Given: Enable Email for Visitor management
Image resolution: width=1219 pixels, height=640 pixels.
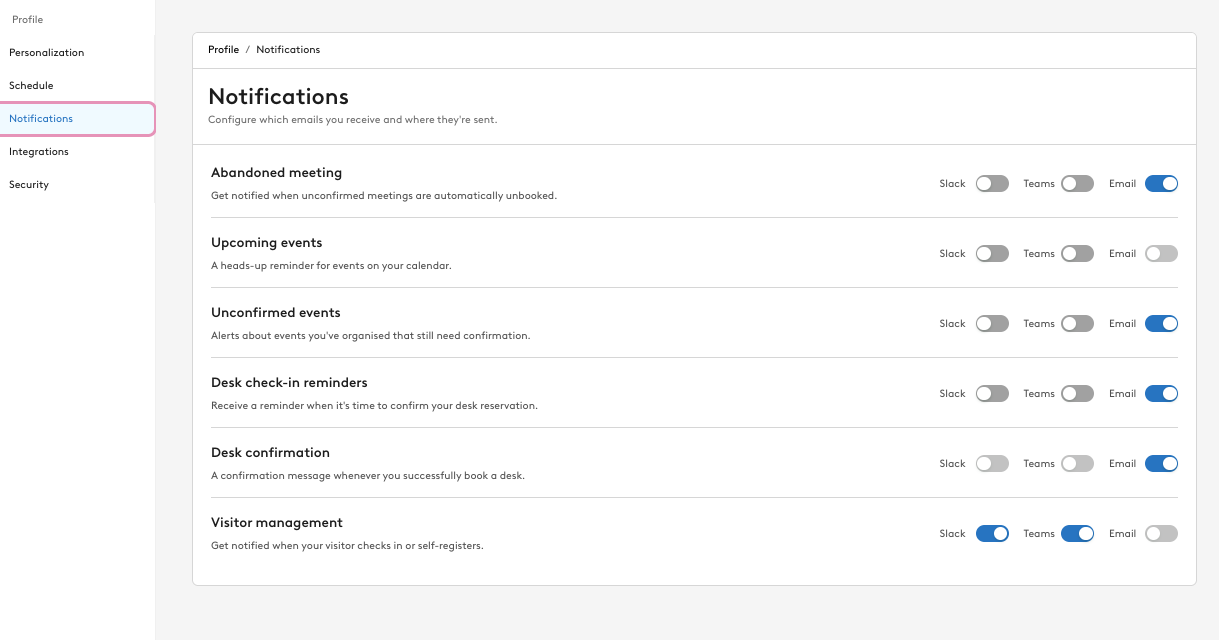Looking at the screenshot, I should (1160, 533).
